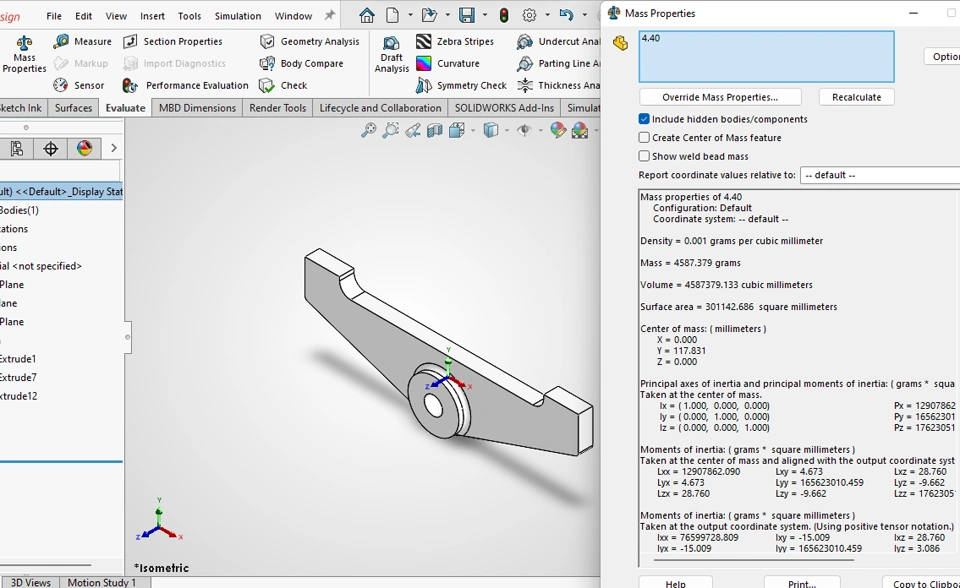This screenshot has height=588, width=960.
Task: Toggle Curvature display
Action: click(448, 63)
